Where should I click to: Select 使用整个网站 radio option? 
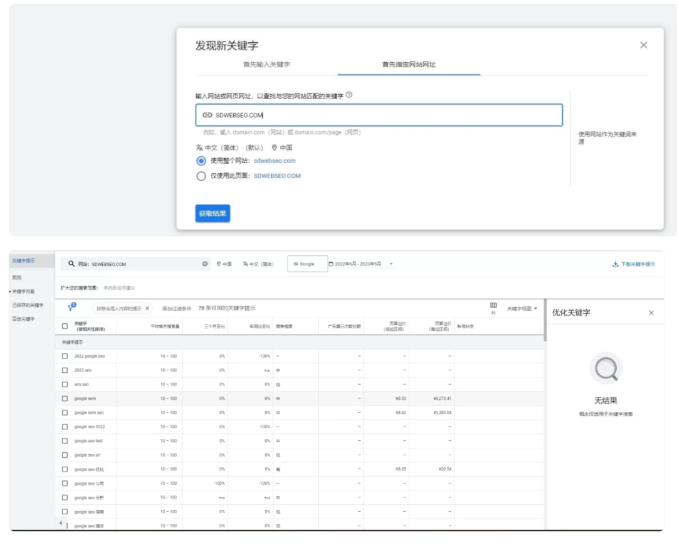(201, 161)
